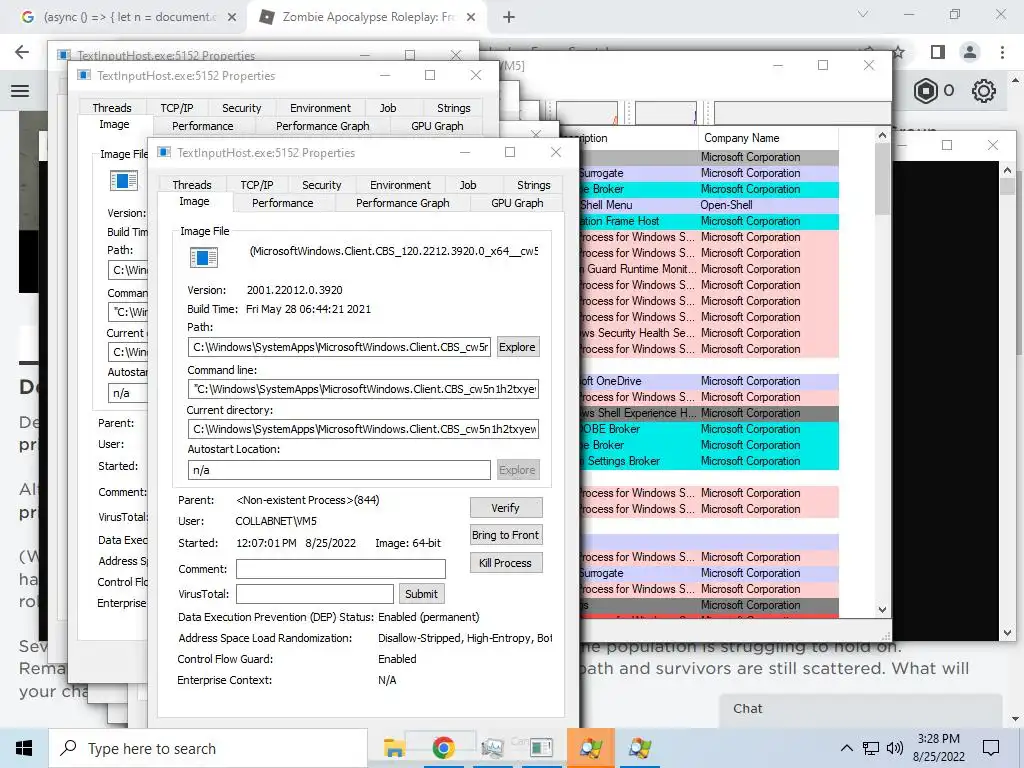This screenshot has height=768, width=1024.
Task: Open the Windows Start menu
Action: (24, 748)
